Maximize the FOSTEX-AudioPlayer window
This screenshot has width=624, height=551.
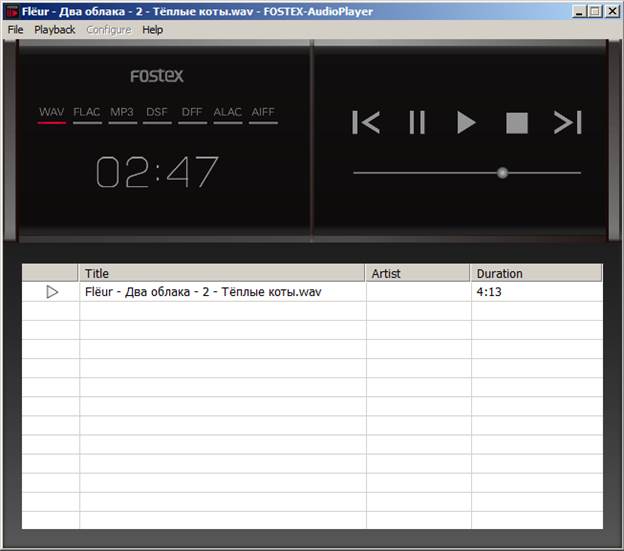[595, 11]
